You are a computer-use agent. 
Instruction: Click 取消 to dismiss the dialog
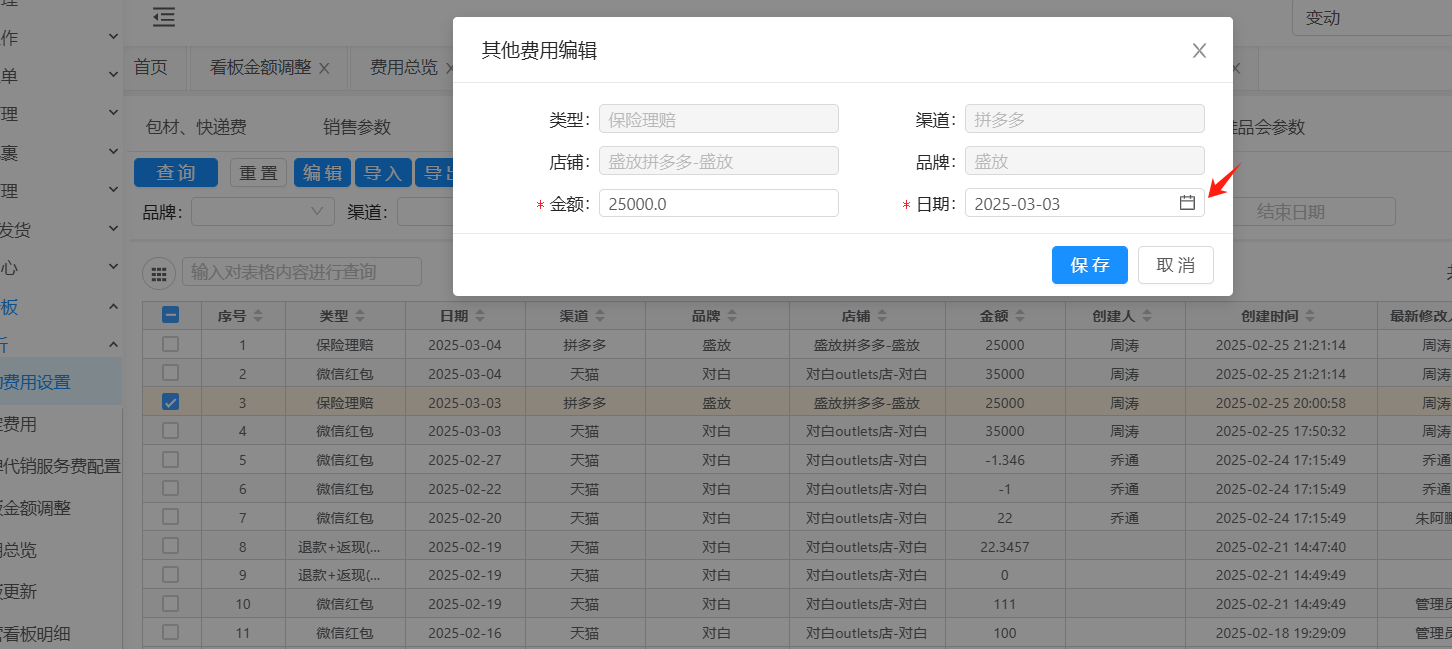1175,265
